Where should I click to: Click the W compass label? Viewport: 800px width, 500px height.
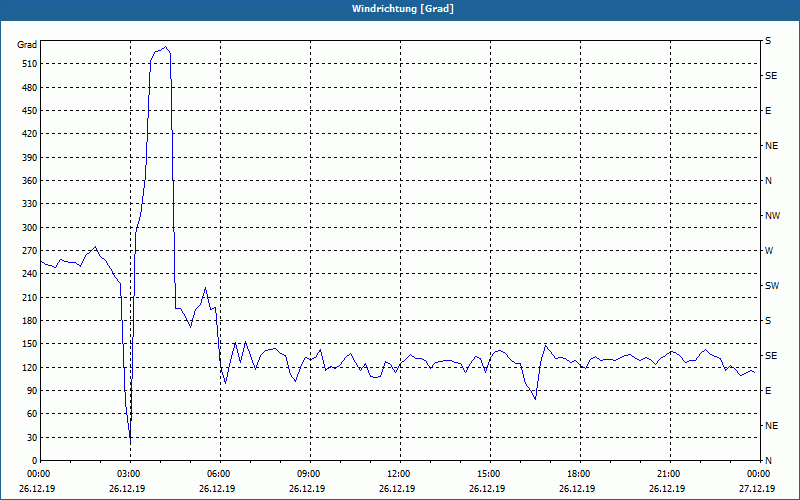(769, 251)
